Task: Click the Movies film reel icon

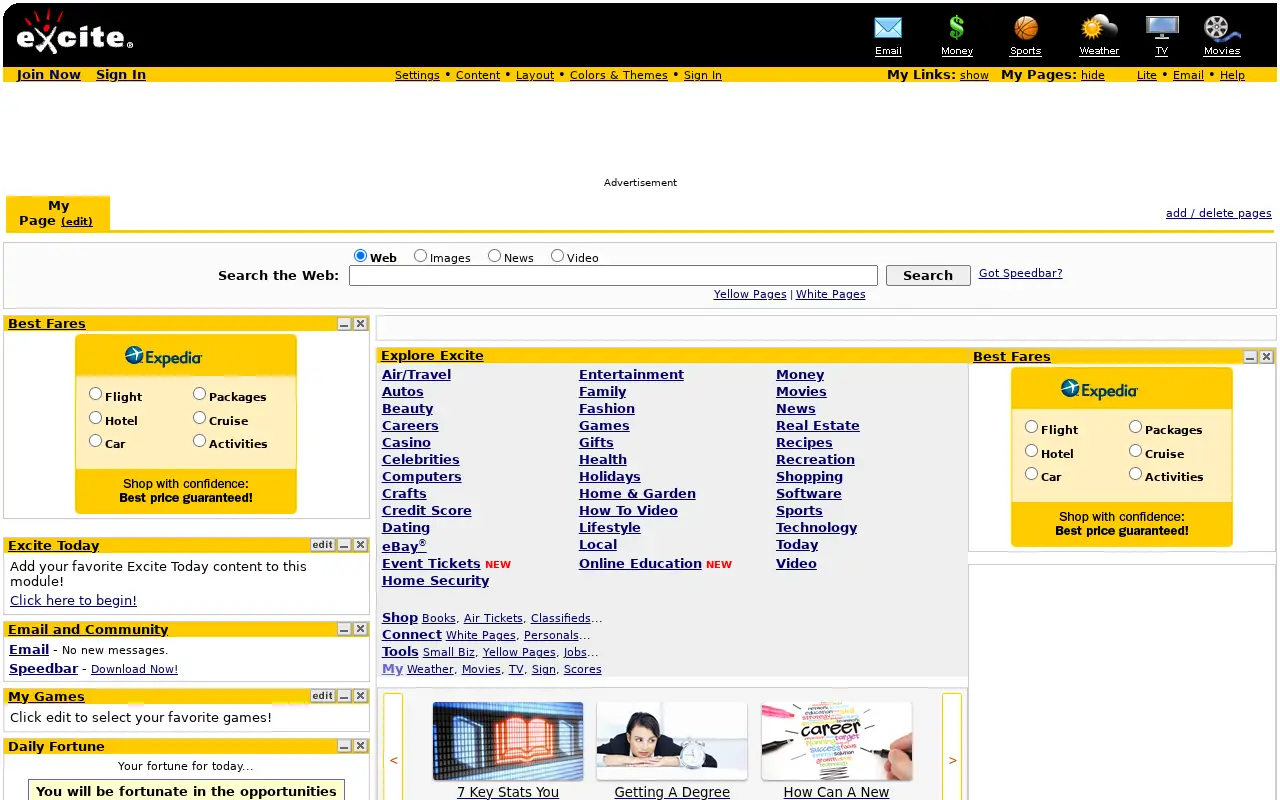Action: click(1221, 28)
